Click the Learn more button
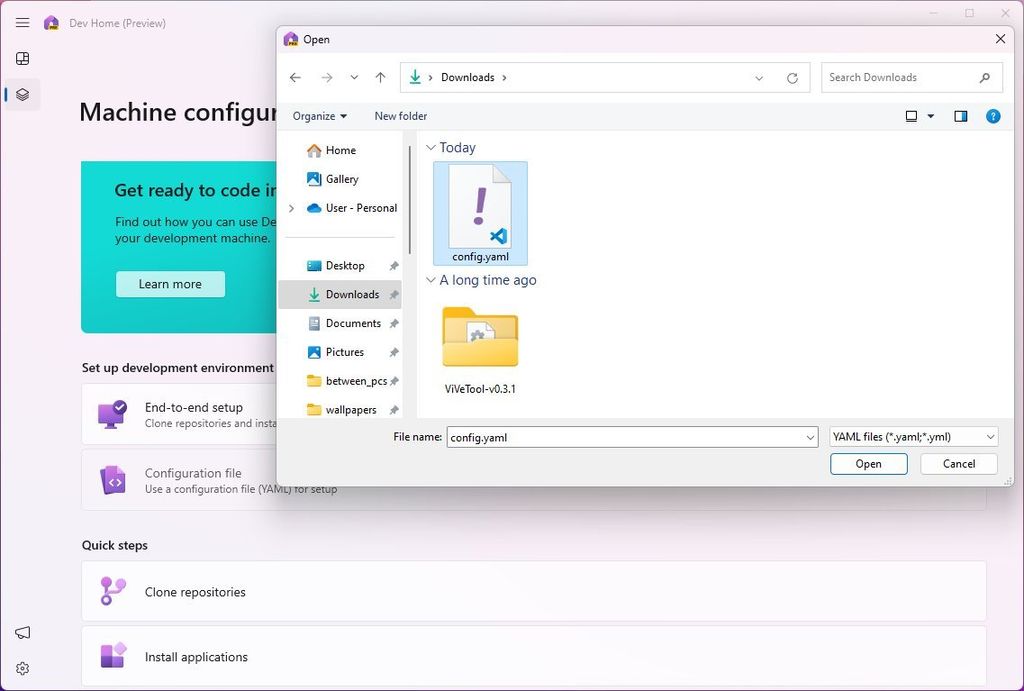Screen dimensions: 1024x691 [169, 284]
